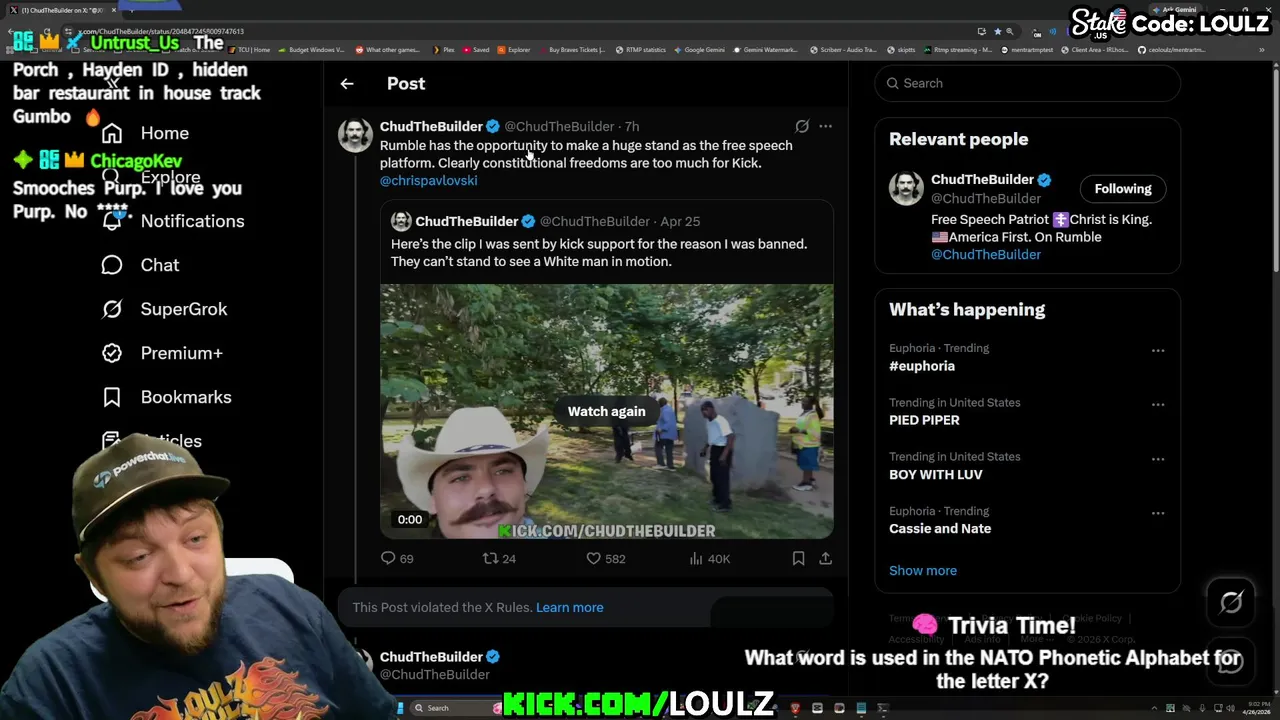Open more options for PIED PIPER trend
Image resolution: width=1280 pixels, height=720 pixels.
click(1157, 404)
